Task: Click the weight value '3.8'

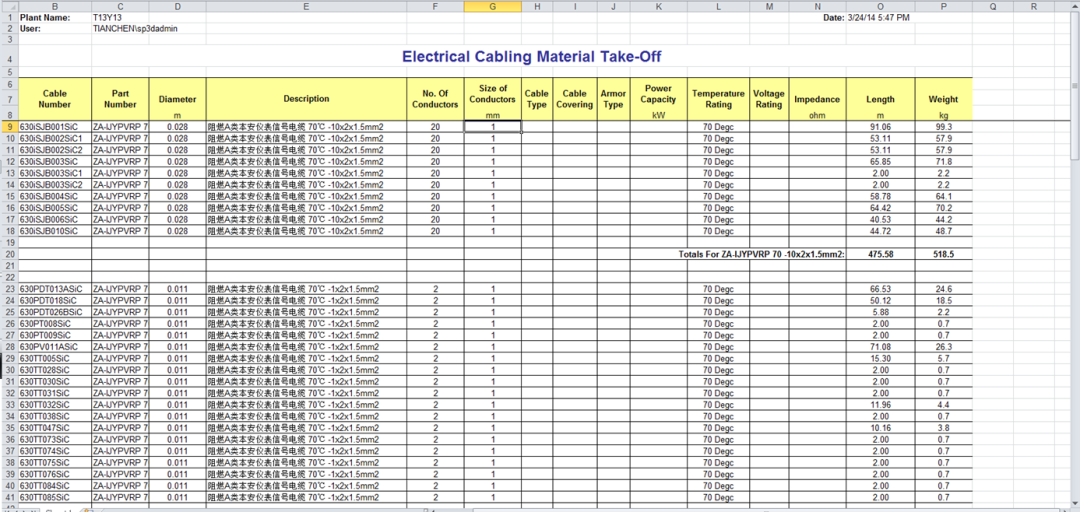Action: click(x=943, y=427)
